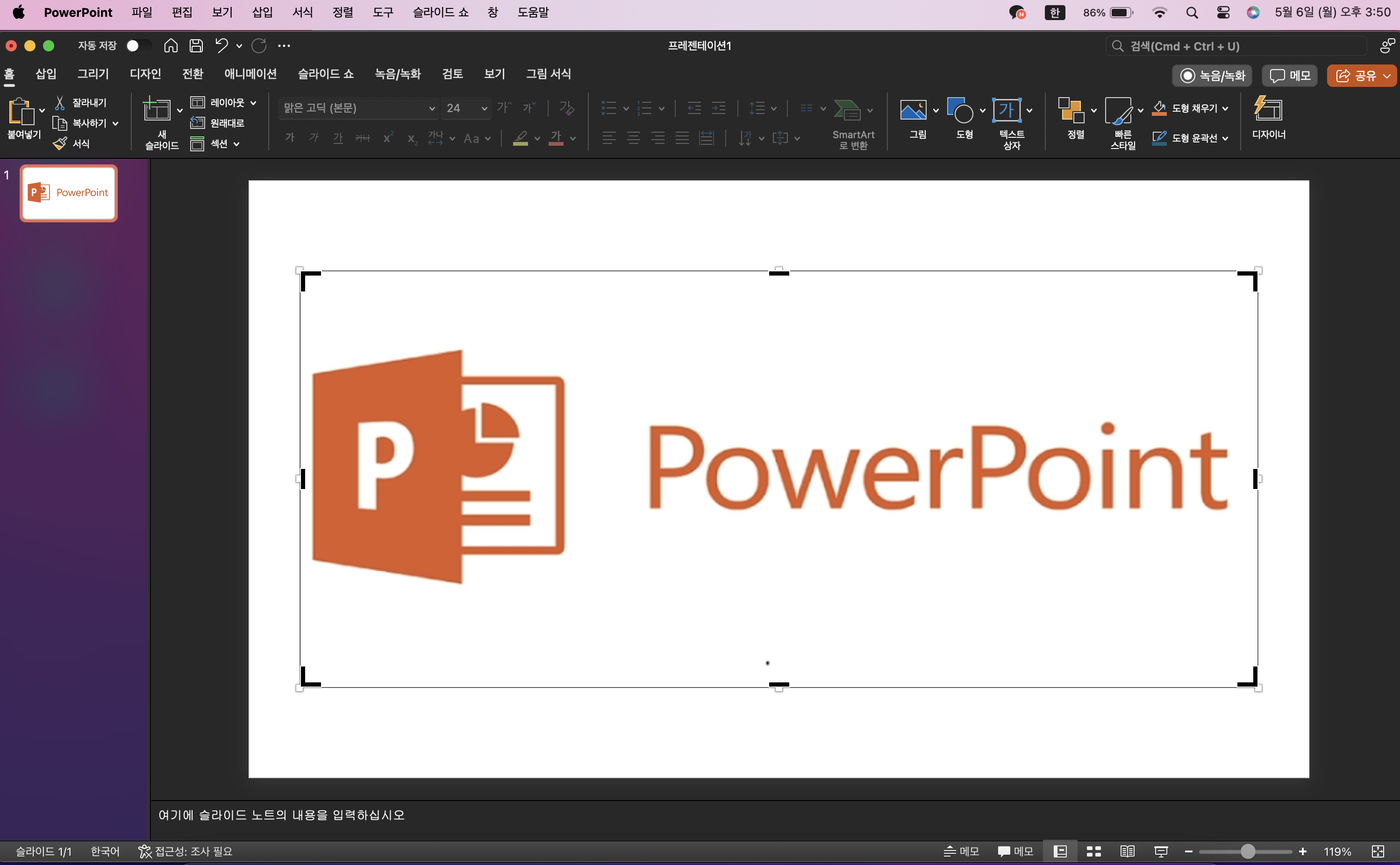1400x865 pixels.
Task: Decrease list indent level
Action: click(694, 107)
